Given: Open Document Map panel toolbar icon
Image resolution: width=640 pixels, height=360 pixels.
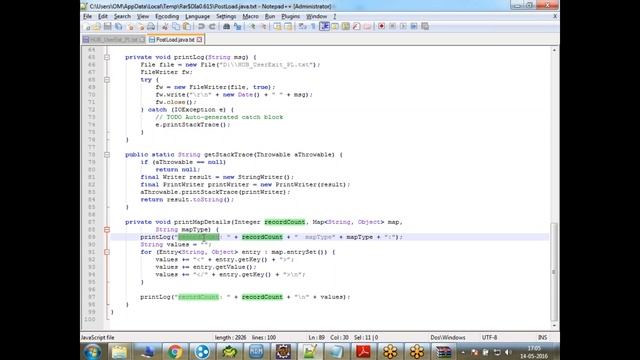Looking at the screenshot, I should click(346, 27).
